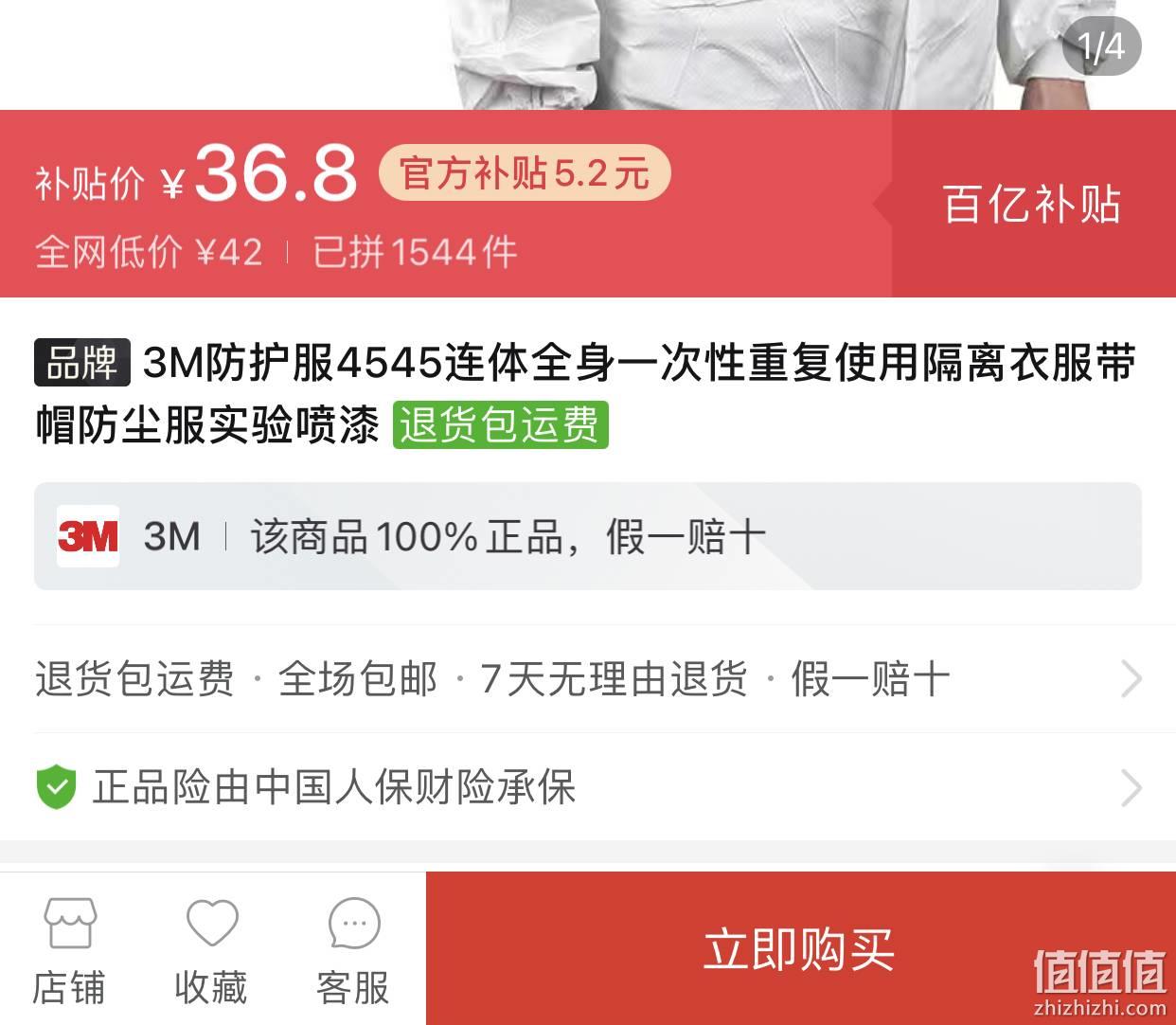
Task: Tap the 正品险由中国人保财险承保 text
Action: point(334,787)
